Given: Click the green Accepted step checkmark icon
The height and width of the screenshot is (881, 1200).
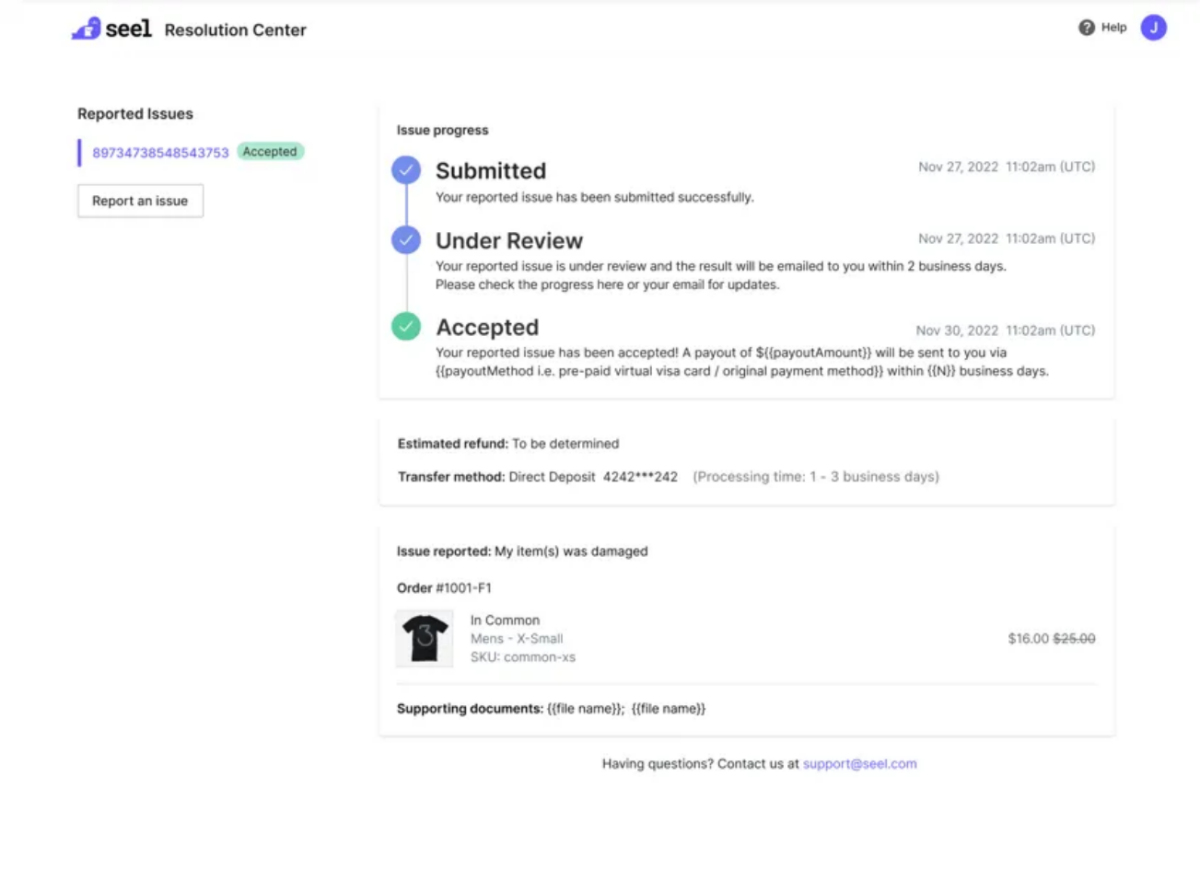Looking at the screenshot, I should pos(405,326).
